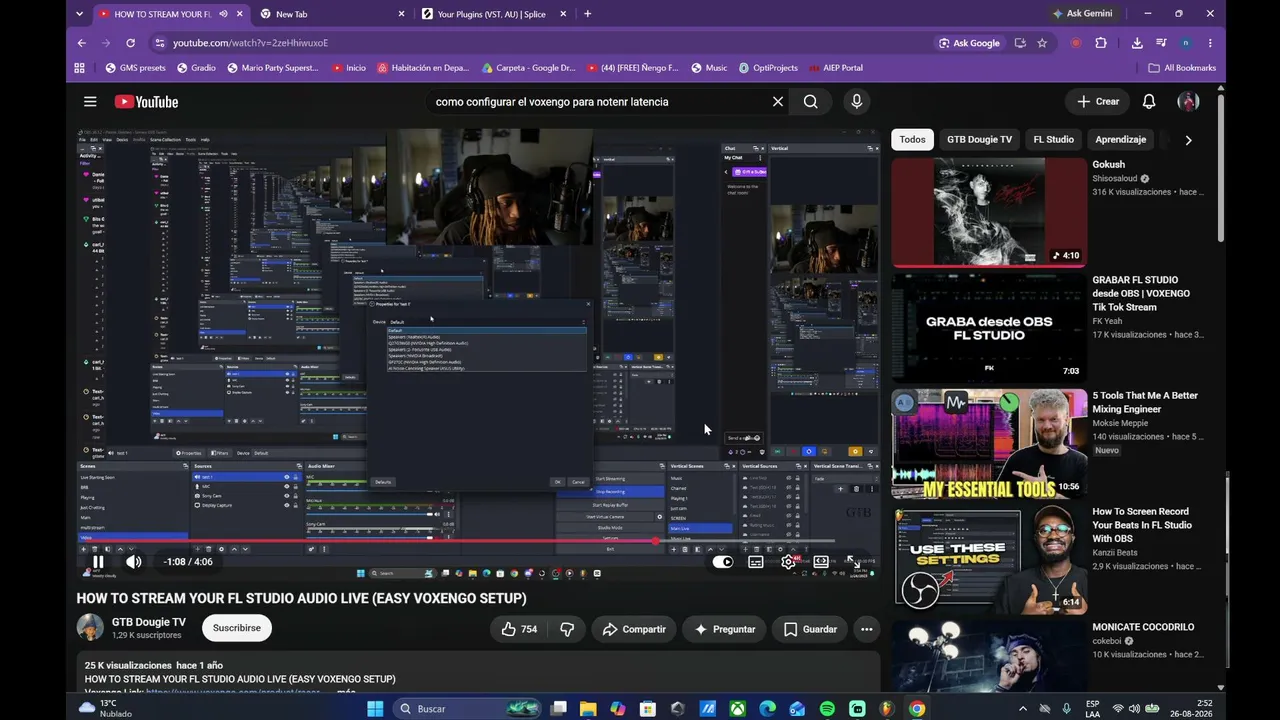Open the Preguntar AI assistant

(725, 629)
